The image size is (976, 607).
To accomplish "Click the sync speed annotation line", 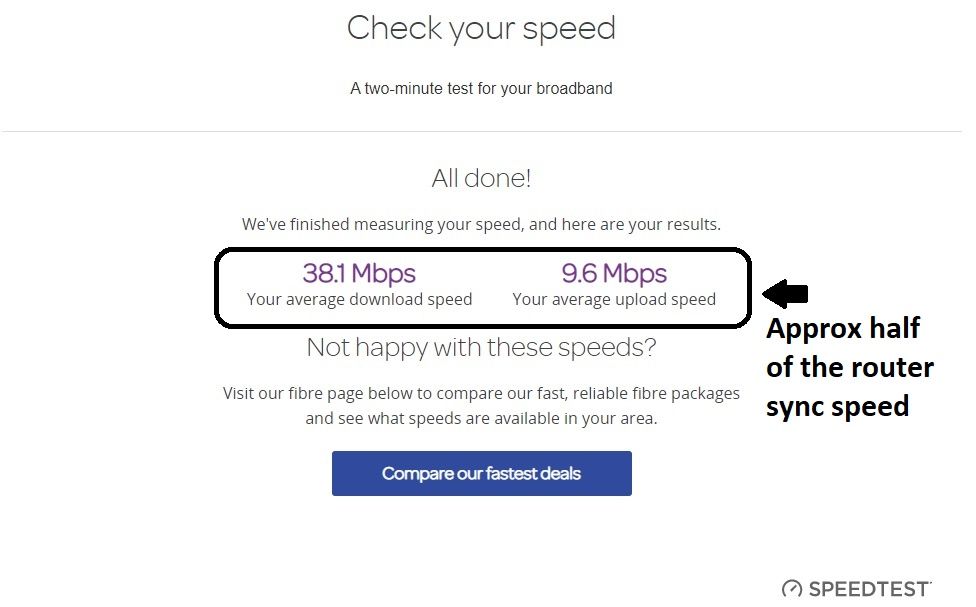I will [x=837, y=406].
